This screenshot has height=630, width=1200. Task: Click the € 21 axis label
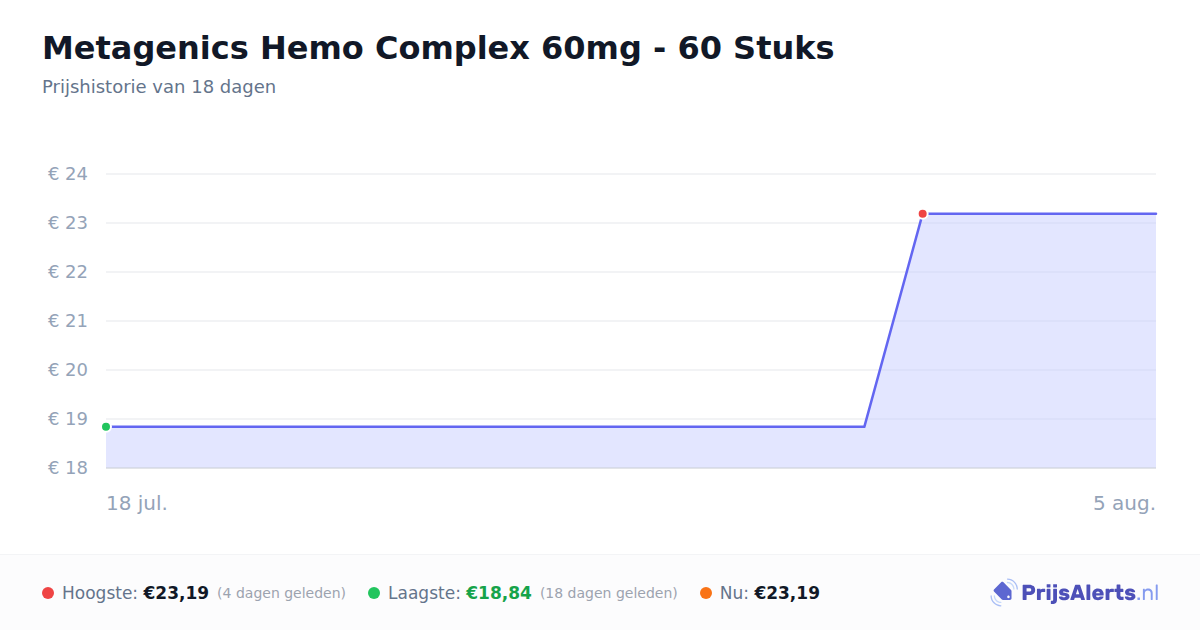click(68, 321)
